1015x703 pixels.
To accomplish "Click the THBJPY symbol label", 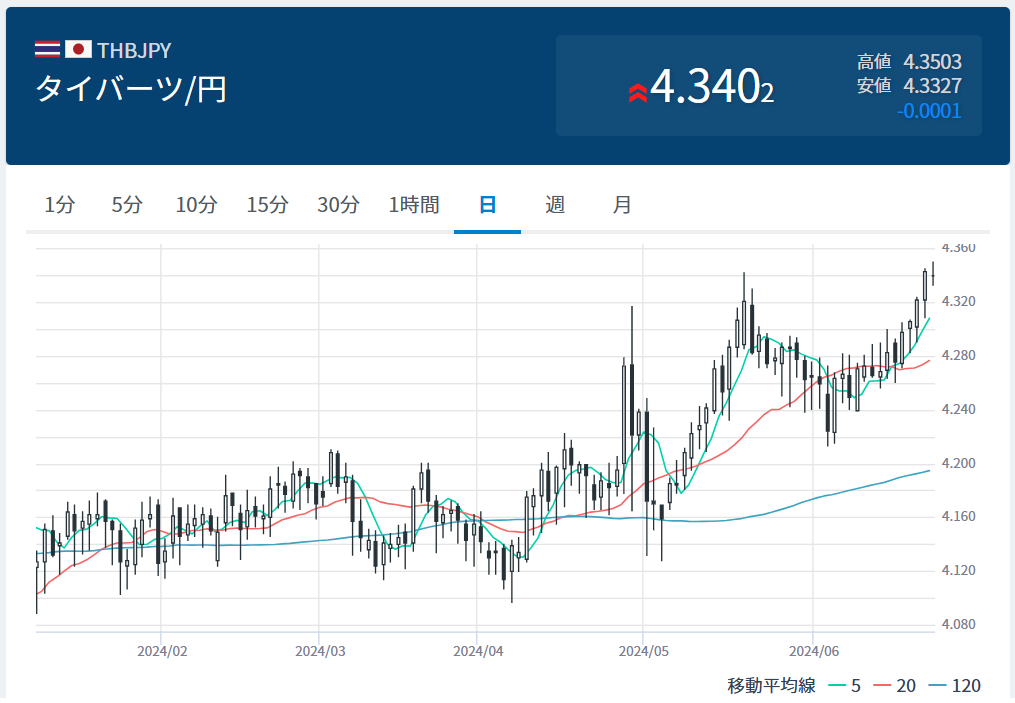I will click(x=134, y=50).
